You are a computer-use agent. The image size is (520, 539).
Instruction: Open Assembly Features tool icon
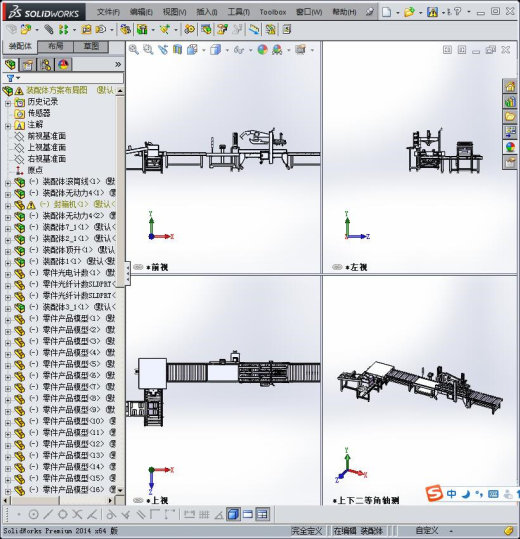coord(142,30)
